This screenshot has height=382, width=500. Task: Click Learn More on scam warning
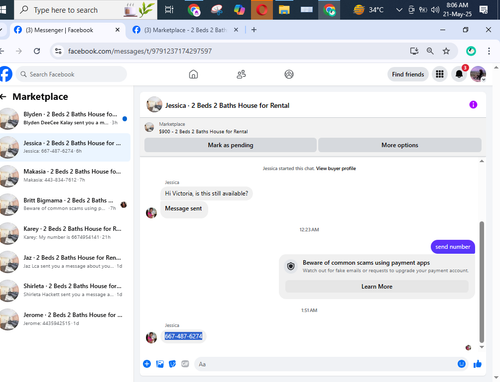pos(377,286)
